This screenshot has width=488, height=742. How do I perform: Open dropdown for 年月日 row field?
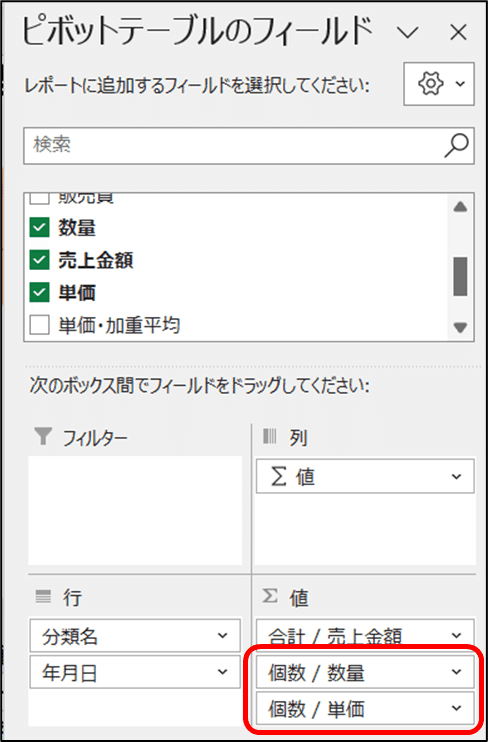pyautogui.click(x=222, y=671)
